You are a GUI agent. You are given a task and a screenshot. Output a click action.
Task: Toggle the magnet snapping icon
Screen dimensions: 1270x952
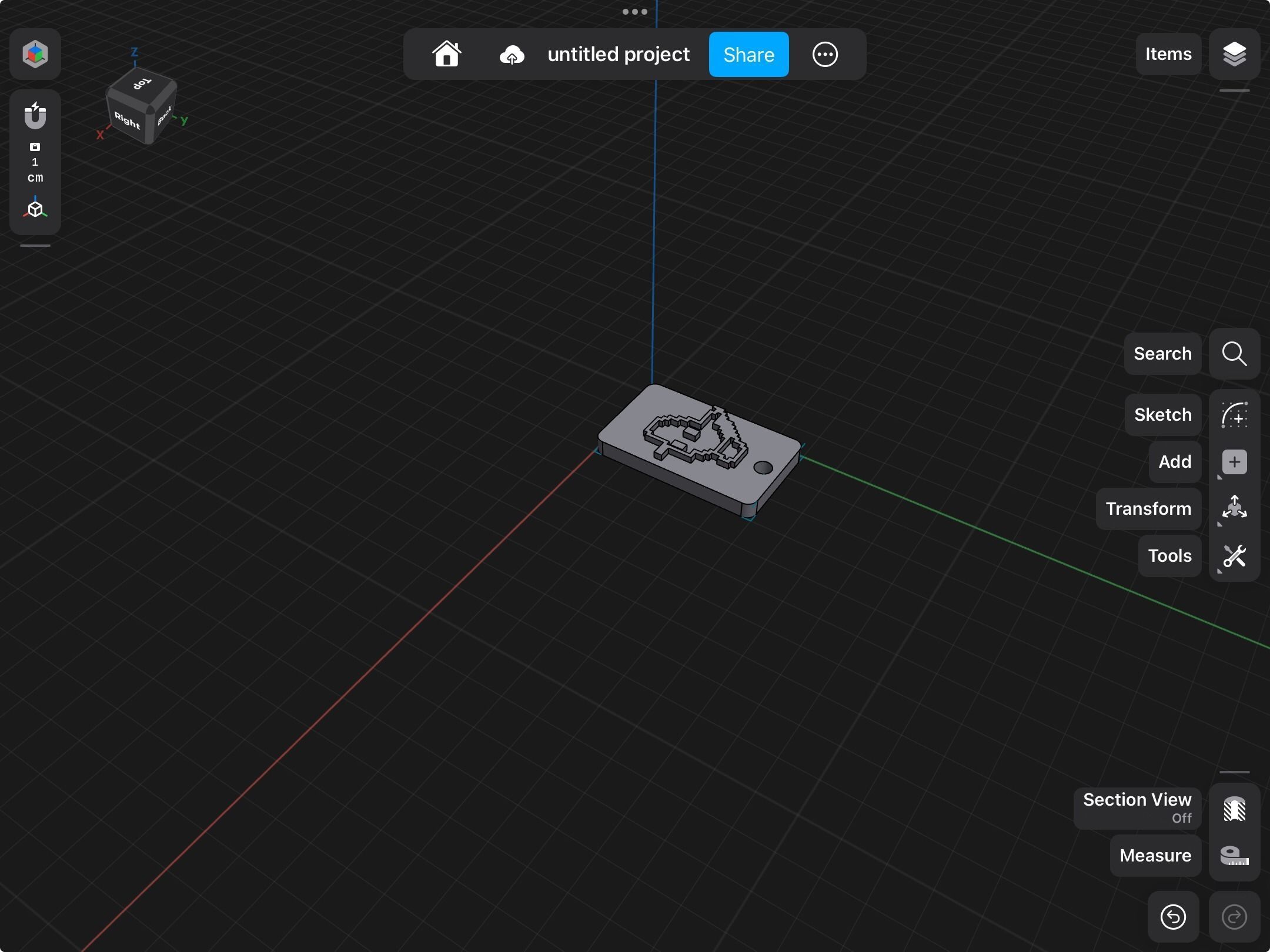click(35, 115)
